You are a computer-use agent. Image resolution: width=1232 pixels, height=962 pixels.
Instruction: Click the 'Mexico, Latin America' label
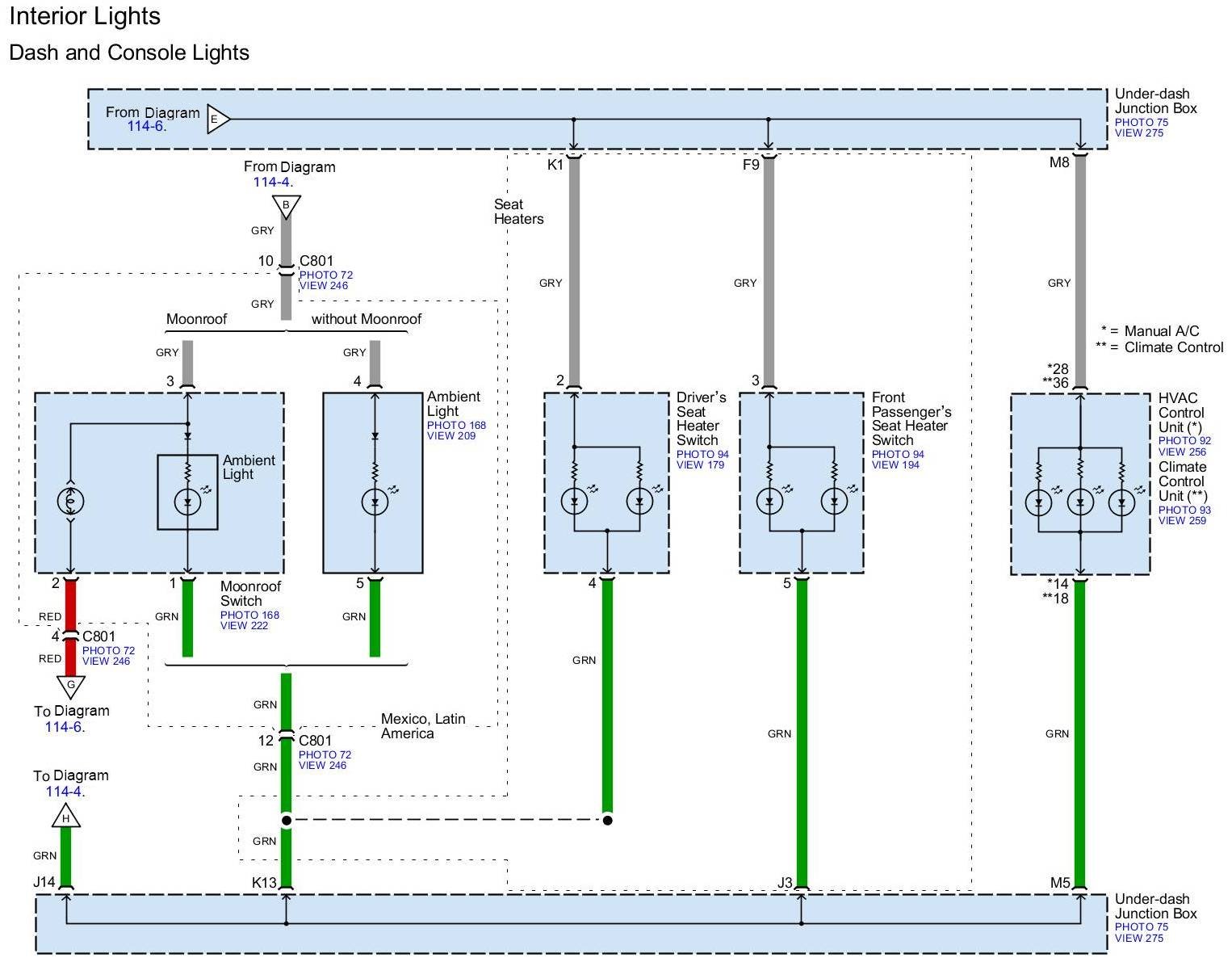click(423, 726)
